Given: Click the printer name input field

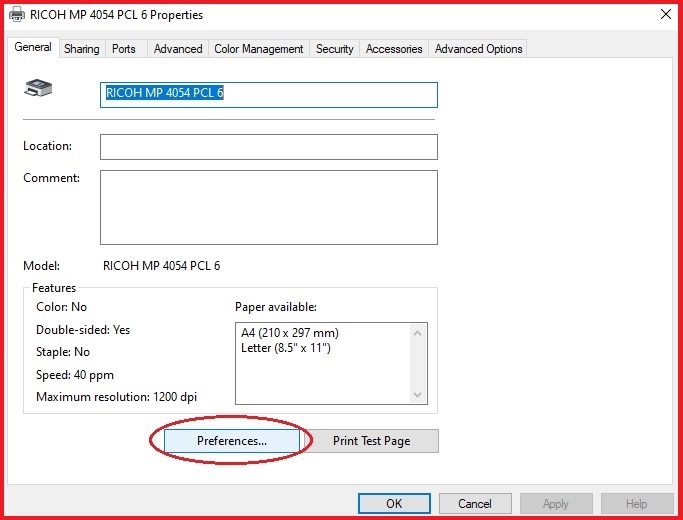Looking at the screenshot, I should pyautogui.click(x=269, y=95).
